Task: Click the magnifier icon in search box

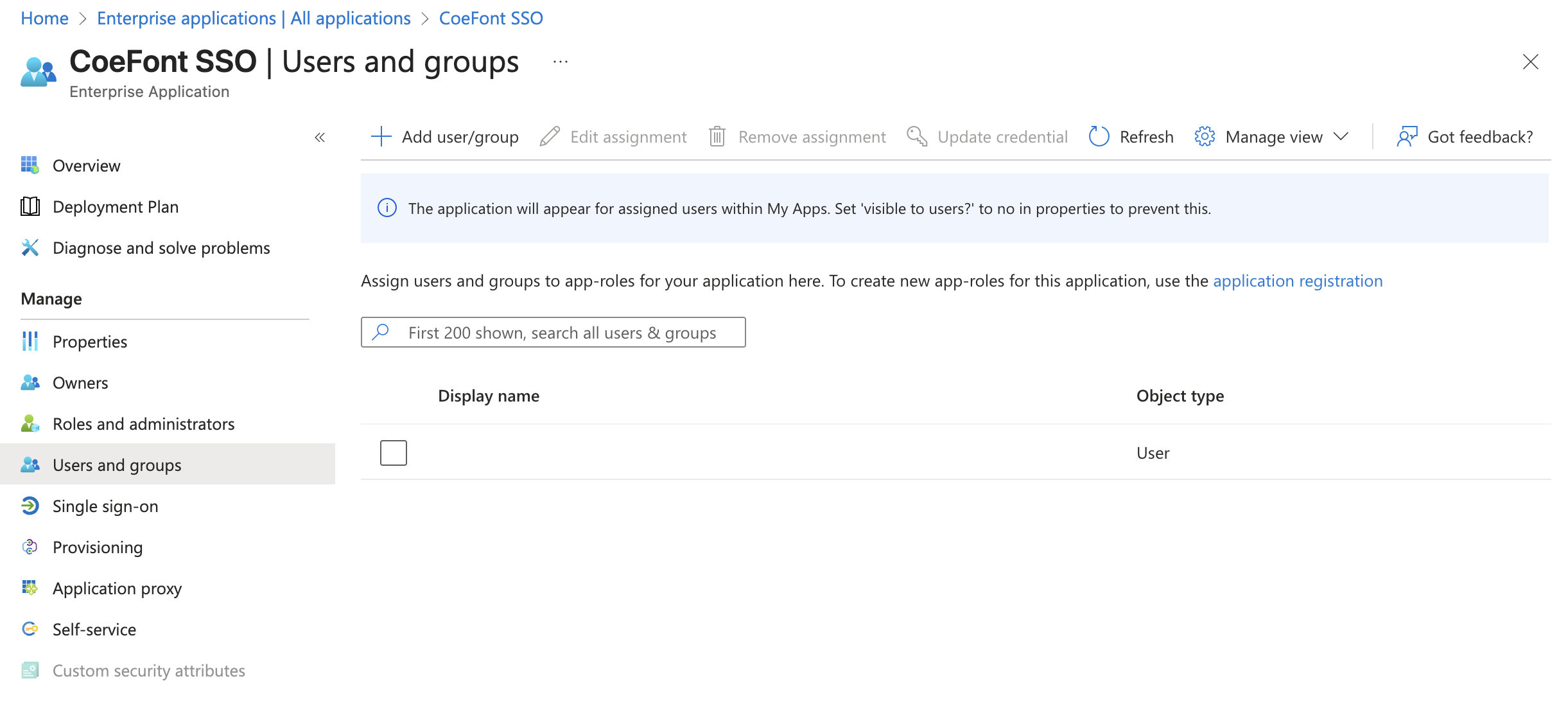Action: click(381, 332)
